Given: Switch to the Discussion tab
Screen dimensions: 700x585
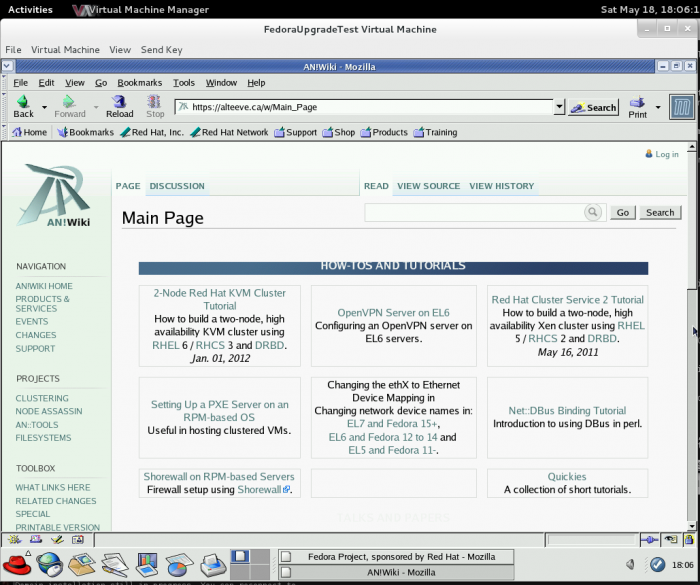Looking at the screenshot, I should point(176,186).
